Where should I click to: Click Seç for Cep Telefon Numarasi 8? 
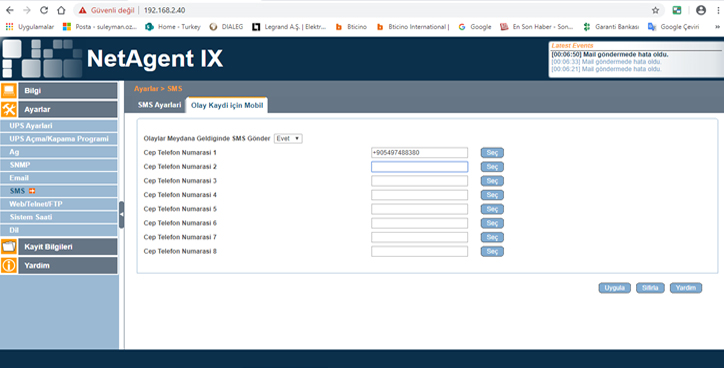[x=492, y=252]
